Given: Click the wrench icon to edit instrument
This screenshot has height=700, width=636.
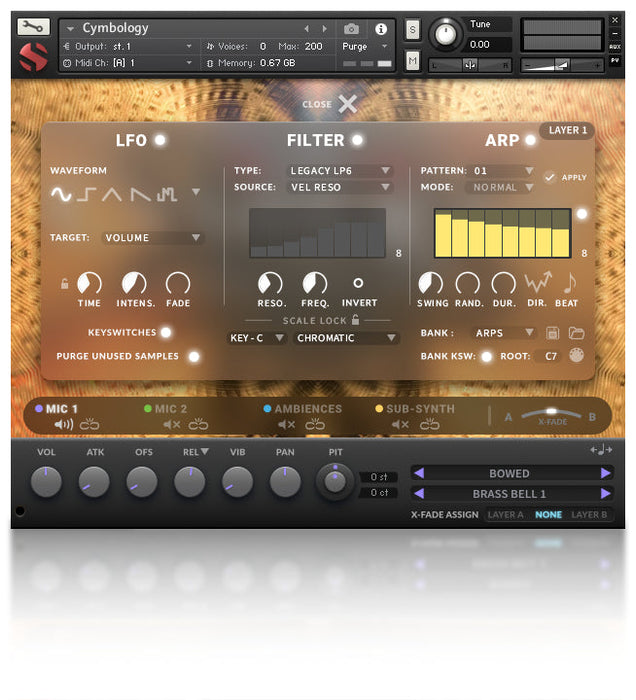Looking at the screenshot, I should (33, 27).
